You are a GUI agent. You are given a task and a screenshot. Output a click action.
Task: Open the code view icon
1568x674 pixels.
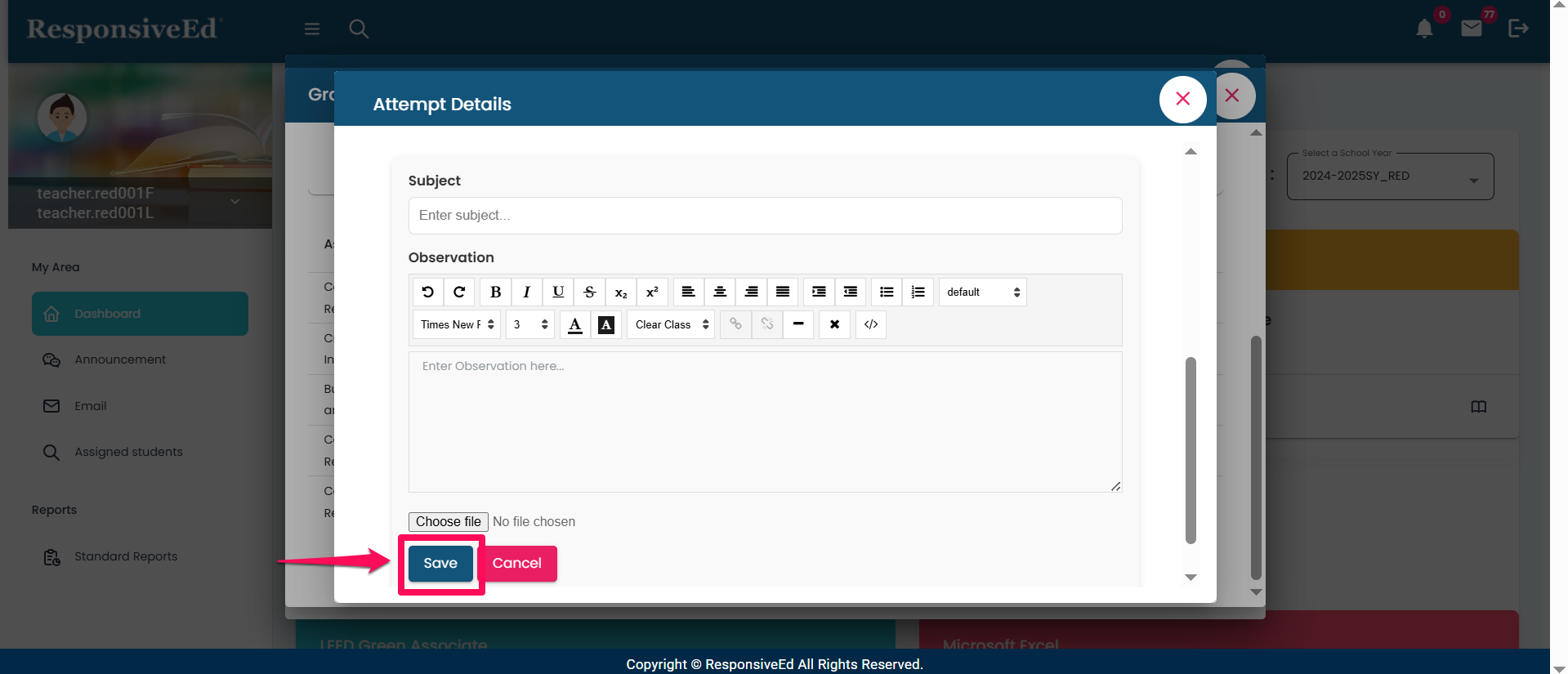click(x=871, y=324)
